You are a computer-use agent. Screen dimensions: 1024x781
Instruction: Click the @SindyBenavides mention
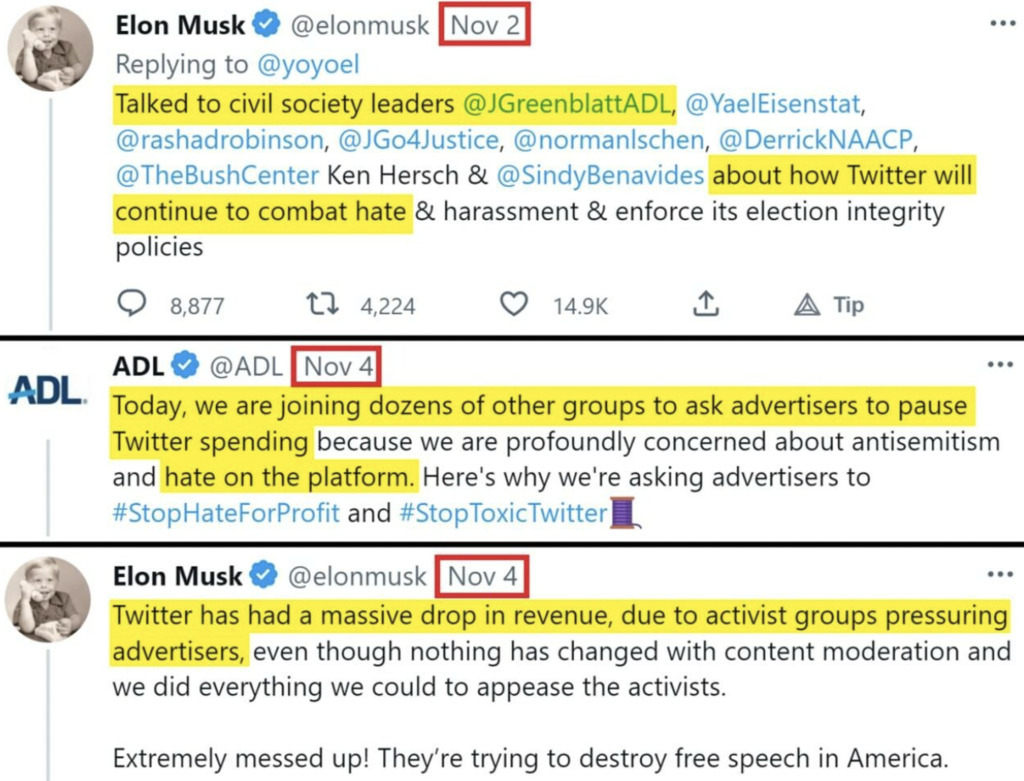tap(599, 177)
